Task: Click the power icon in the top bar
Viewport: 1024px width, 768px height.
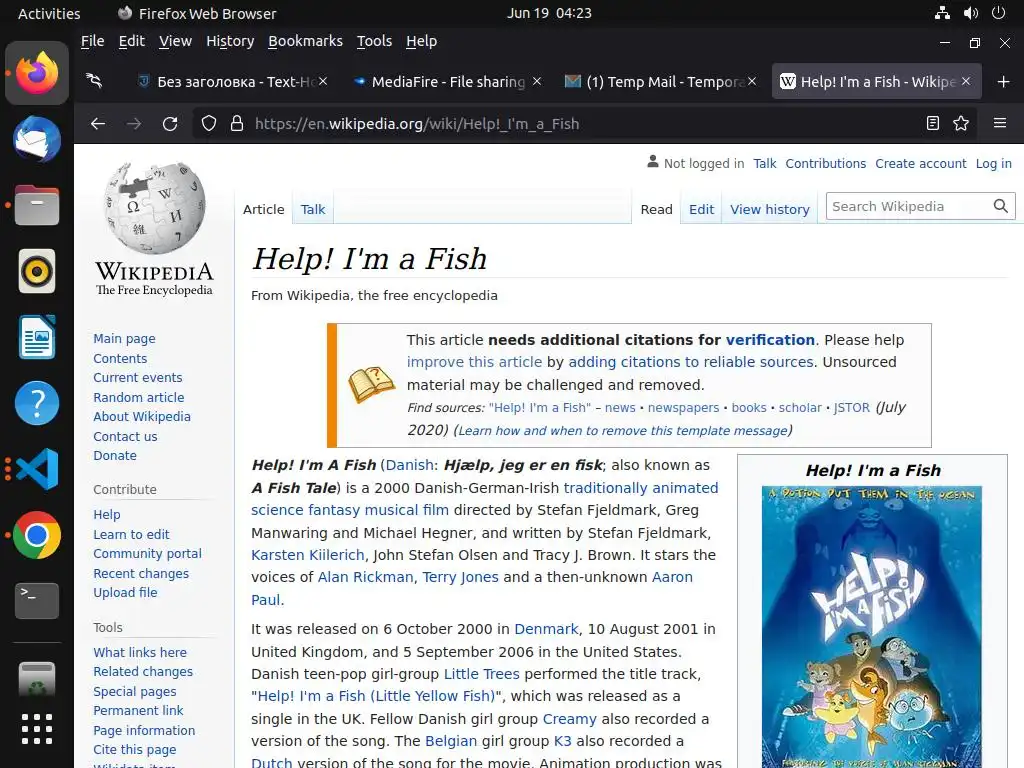Action: point(999,12)
